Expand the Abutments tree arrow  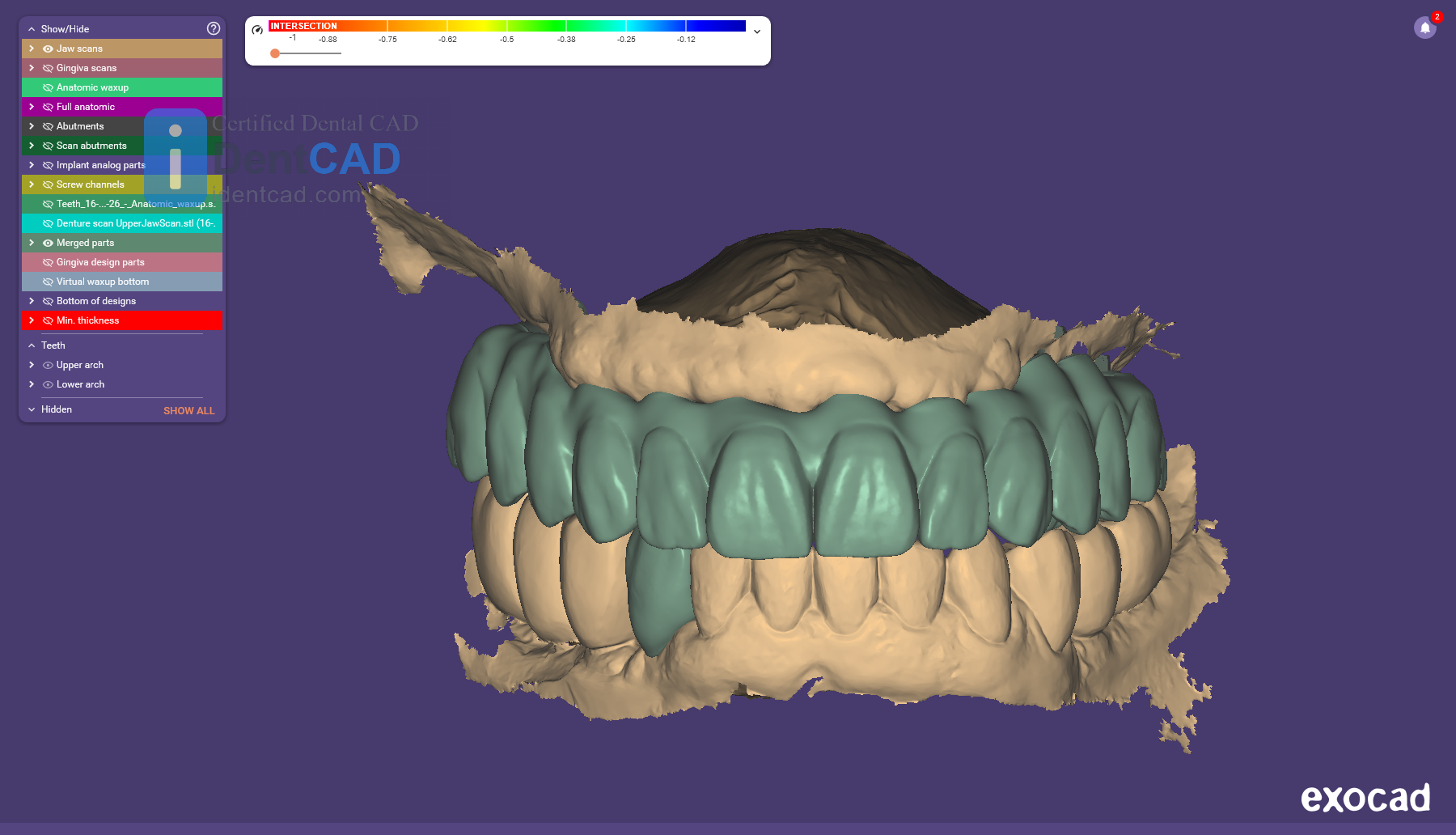(32, 126)
